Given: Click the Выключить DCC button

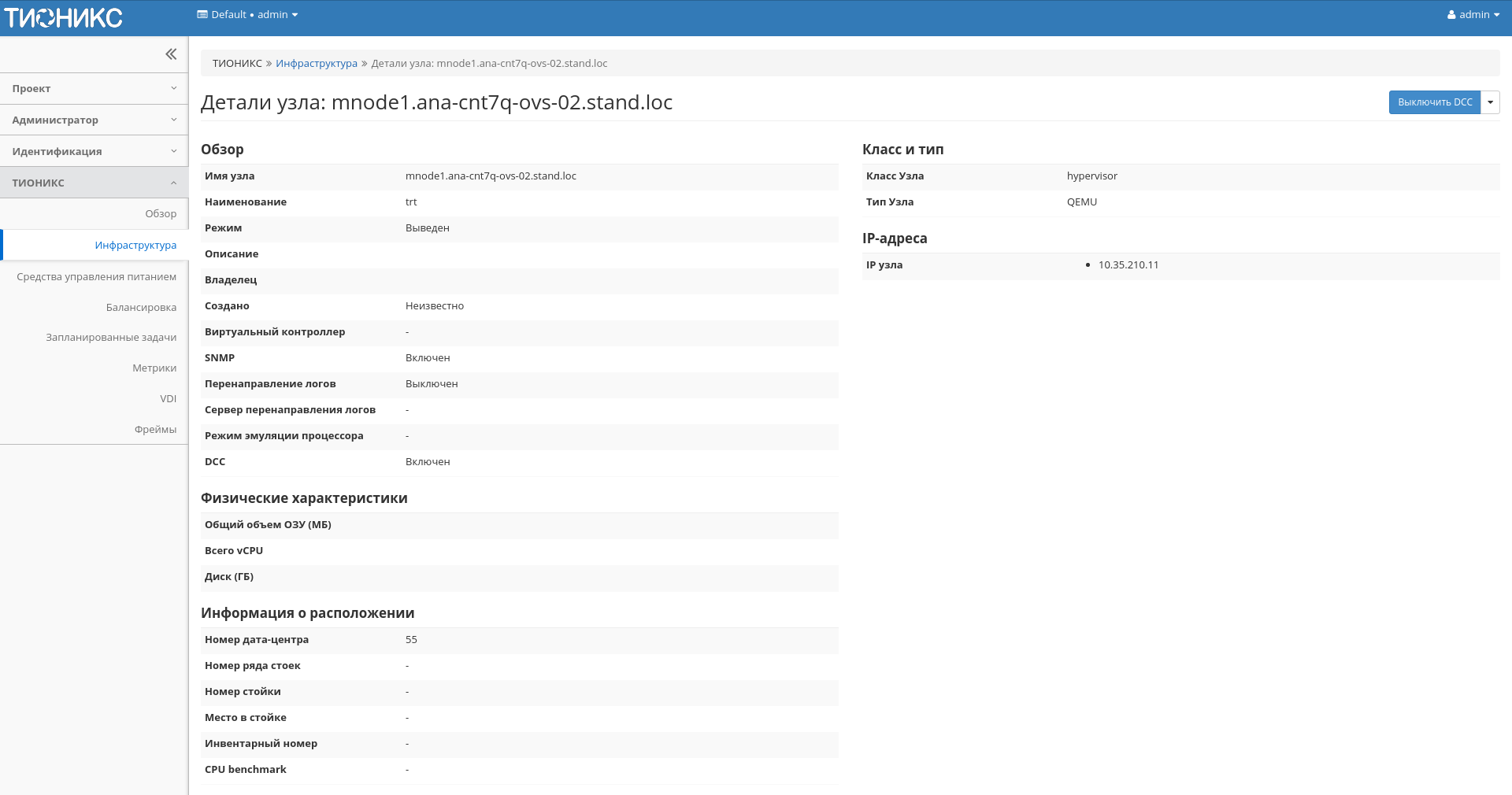Looking at the screenshot, I should [1434, 102].
